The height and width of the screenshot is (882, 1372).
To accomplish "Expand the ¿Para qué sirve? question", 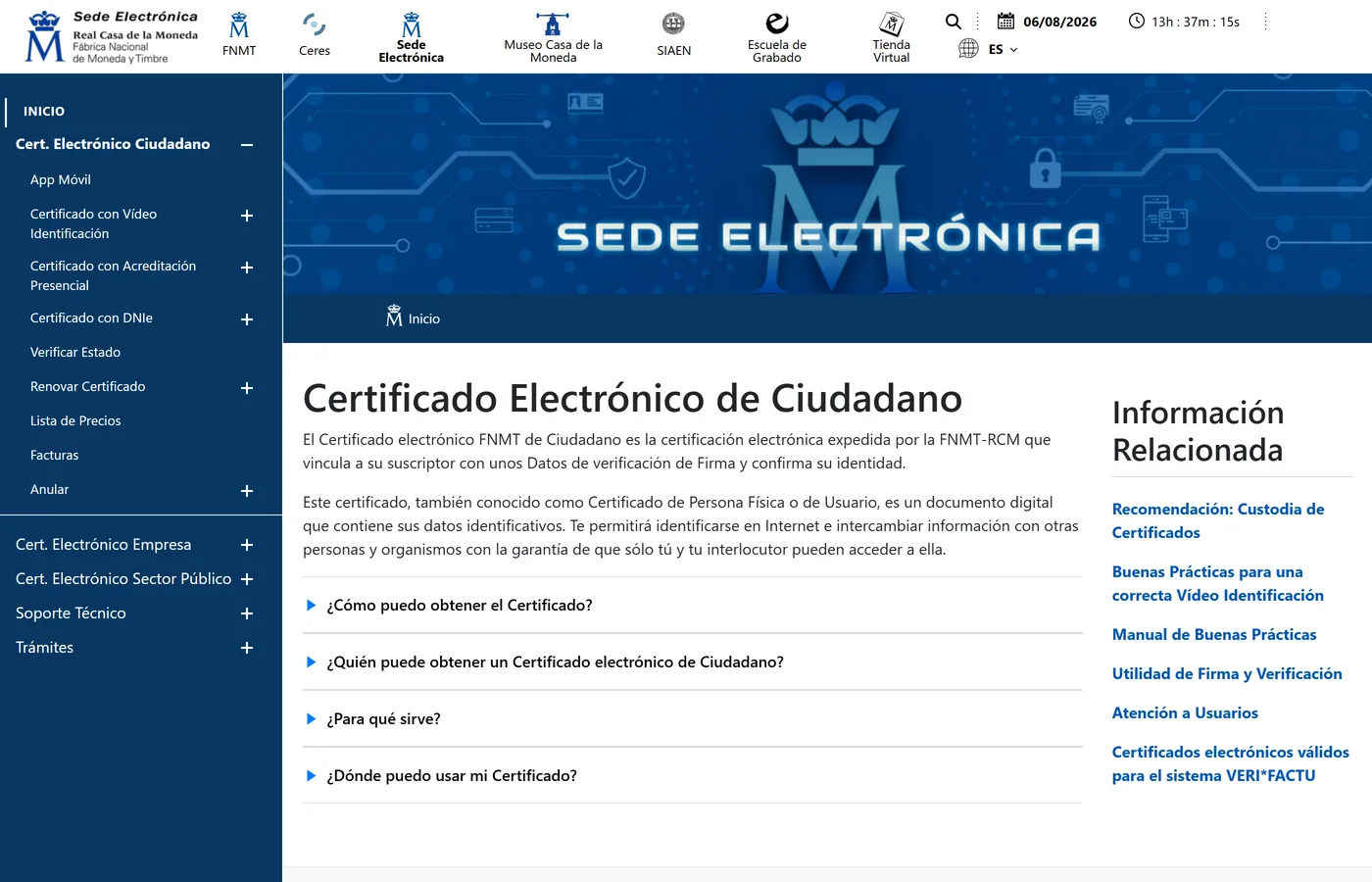I will point(693,719).
